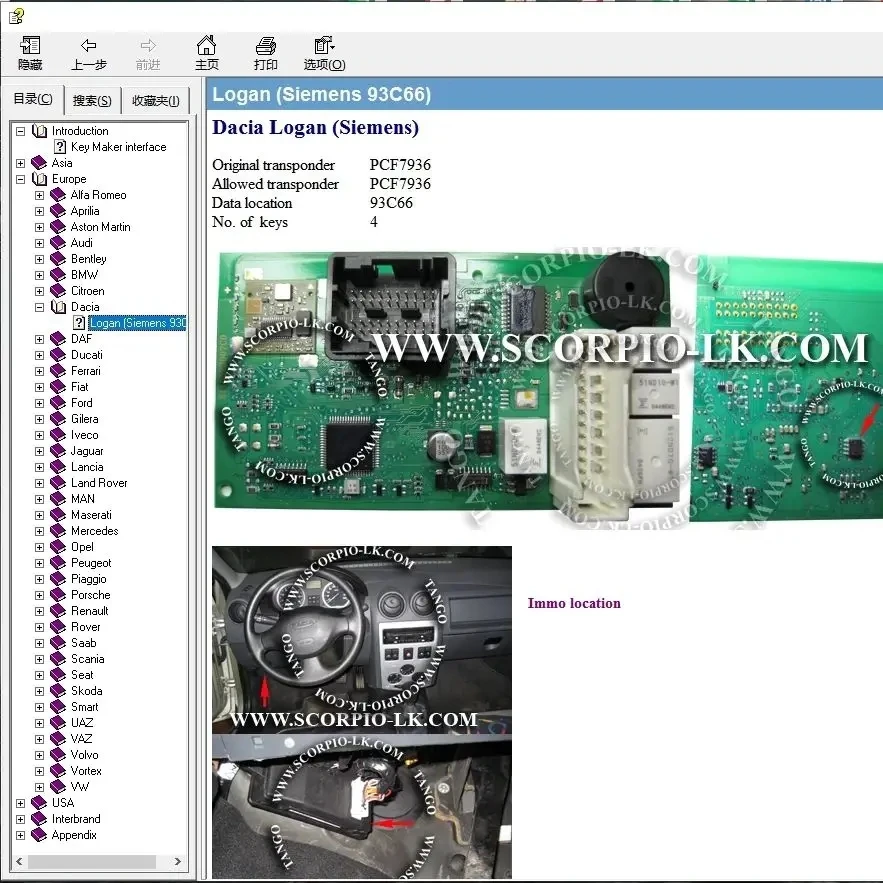The height and width of the screenshot is (883, 883).
Task: Expand the Appendix tree node
Action: (x=21, y=835)
